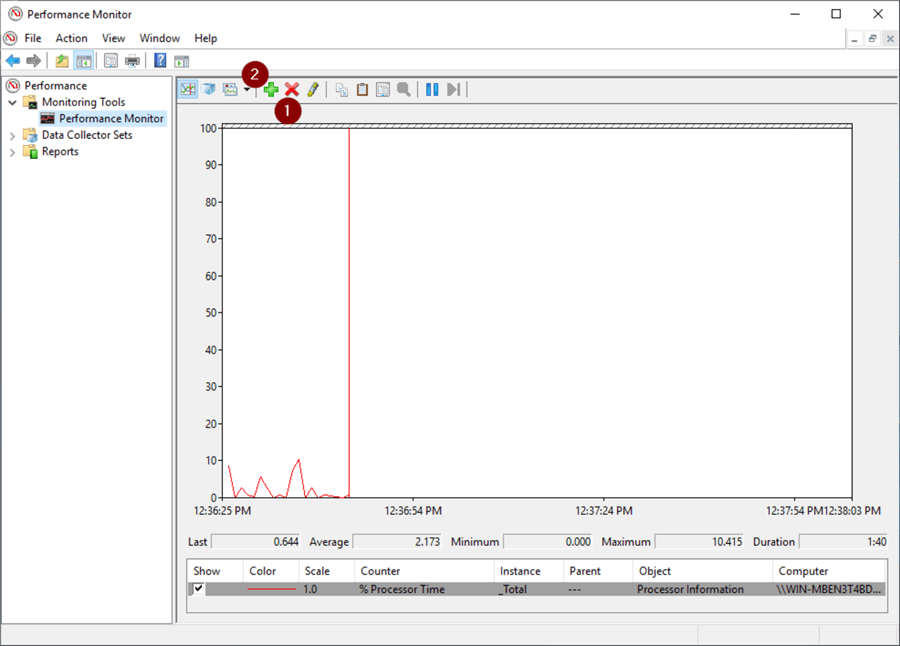Screen dimensions: 900x646
Task: Select Performance Monitor in the tree
Action: [x=110, y=118]
